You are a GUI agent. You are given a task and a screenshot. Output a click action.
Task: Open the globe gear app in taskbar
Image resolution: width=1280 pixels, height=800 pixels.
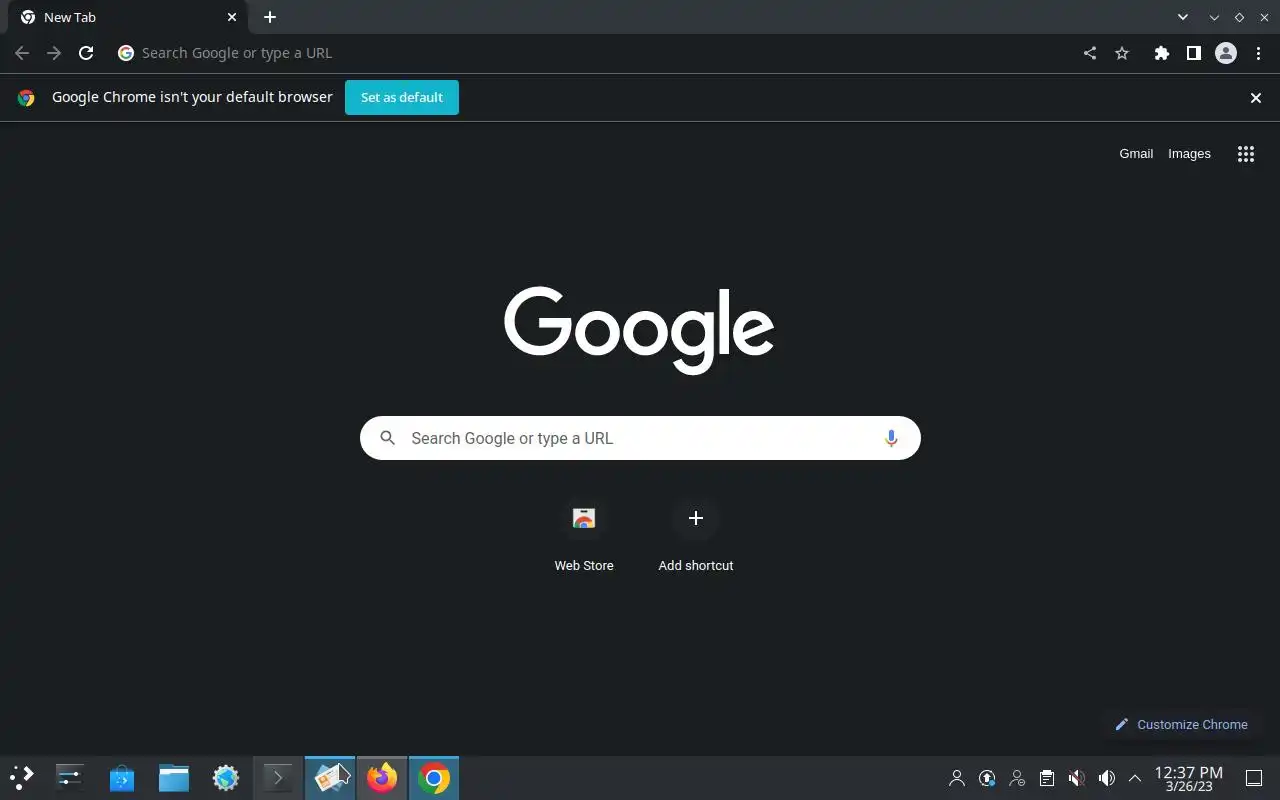[226, 778]
